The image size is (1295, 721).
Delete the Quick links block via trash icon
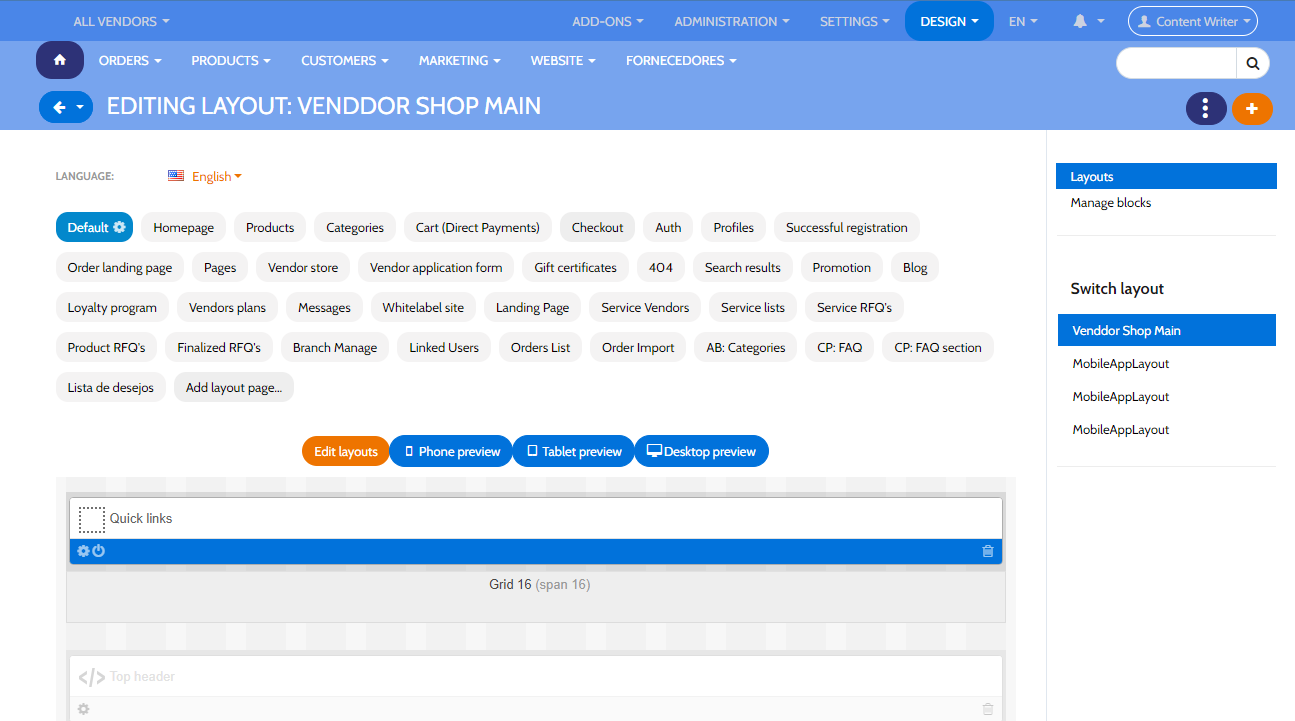988,550
